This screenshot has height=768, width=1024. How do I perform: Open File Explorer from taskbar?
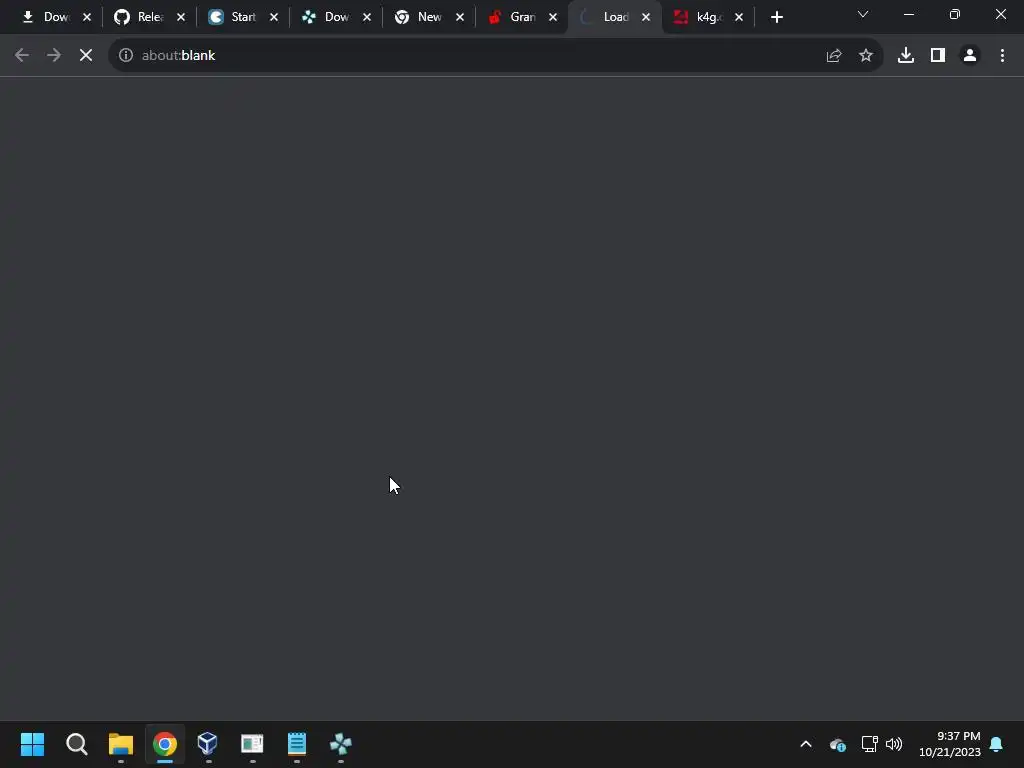click(x=121, y=744)
